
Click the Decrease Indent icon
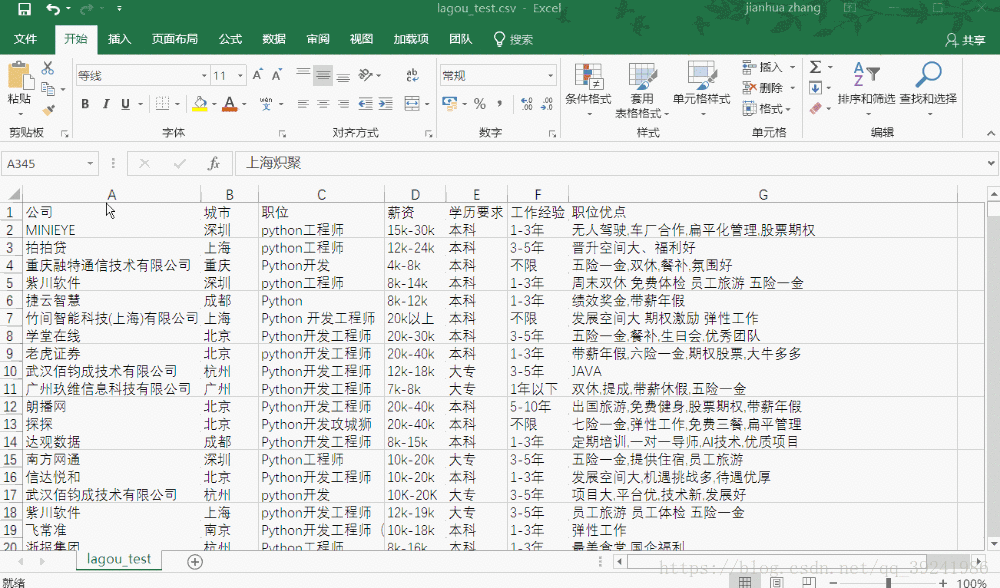(365, 104)
